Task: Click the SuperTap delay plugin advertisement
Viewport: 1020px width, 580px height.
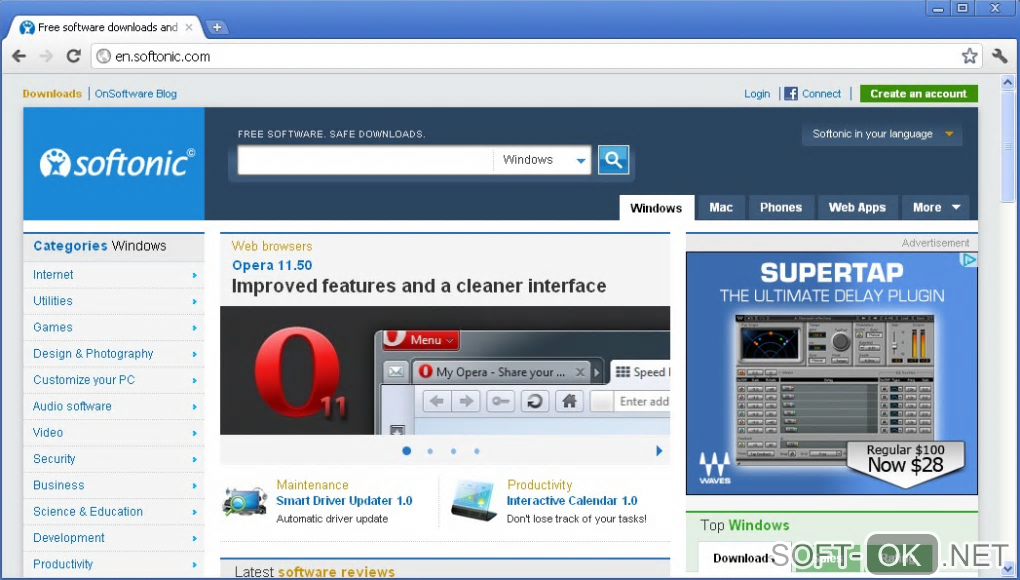Action: (832, 373)
